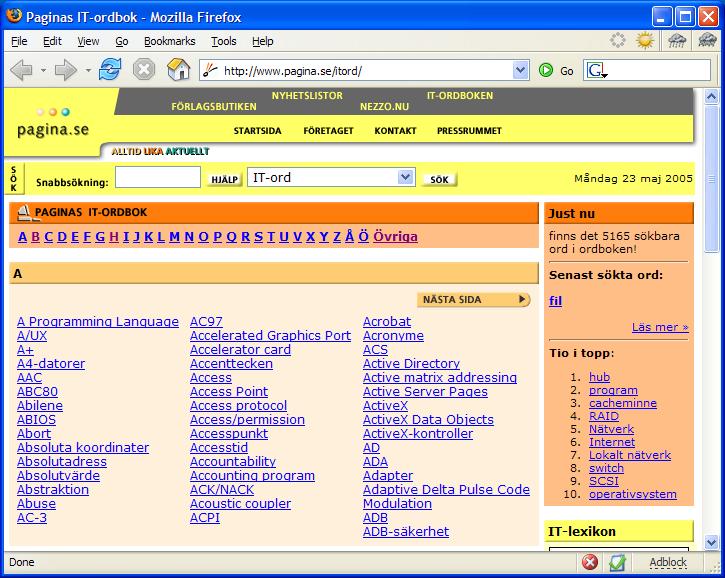Viewport: 725px width, 578px height.
Task: Open the ADB-säkerhet entry
Action: [x=406, y=532]
